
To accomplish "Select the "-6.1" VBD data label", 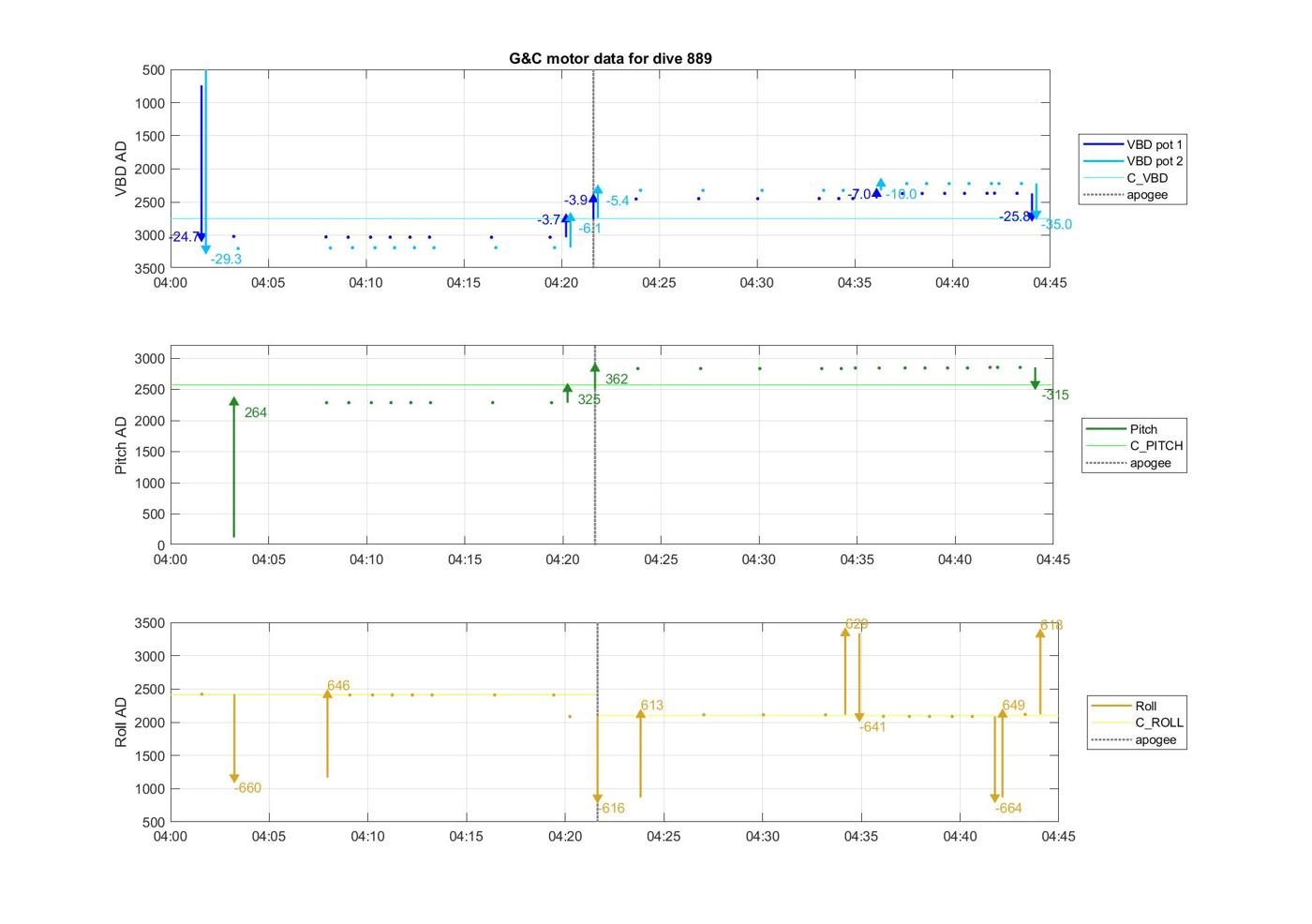I will [x=589, y=229].
